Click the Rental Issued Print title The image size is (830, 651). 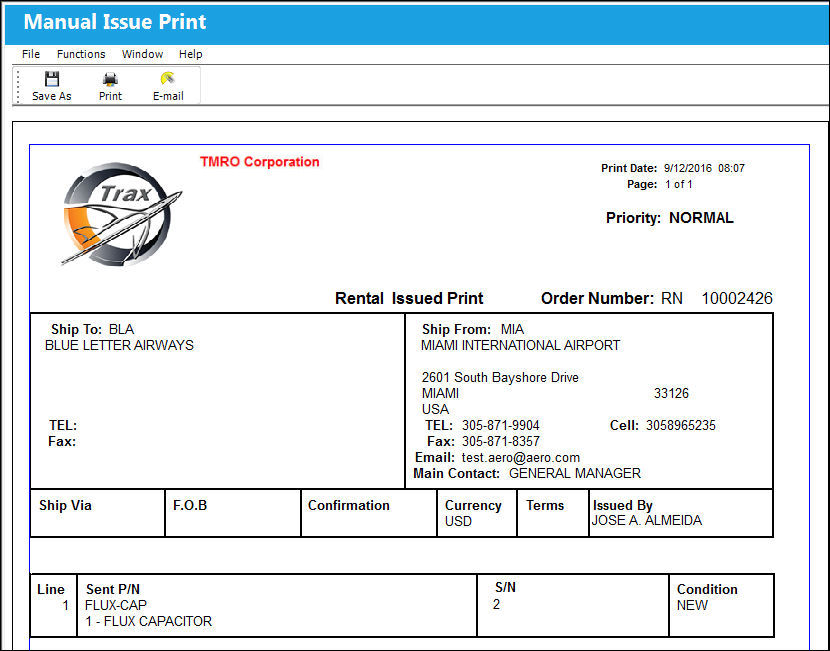(x=409, y=299)
